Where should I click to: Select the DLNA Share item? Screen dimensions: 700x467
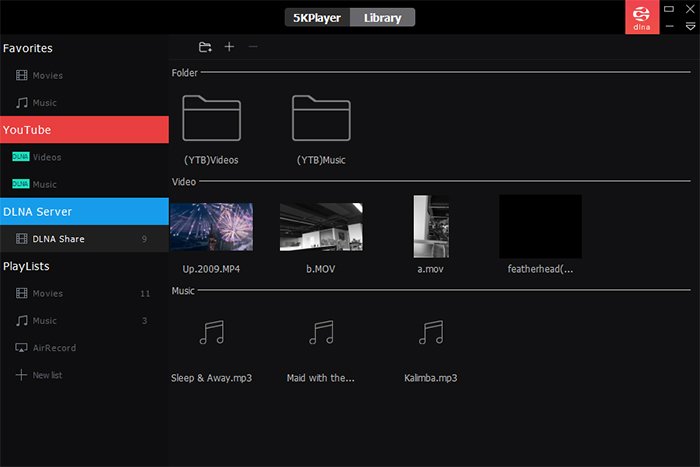[84, 239]
